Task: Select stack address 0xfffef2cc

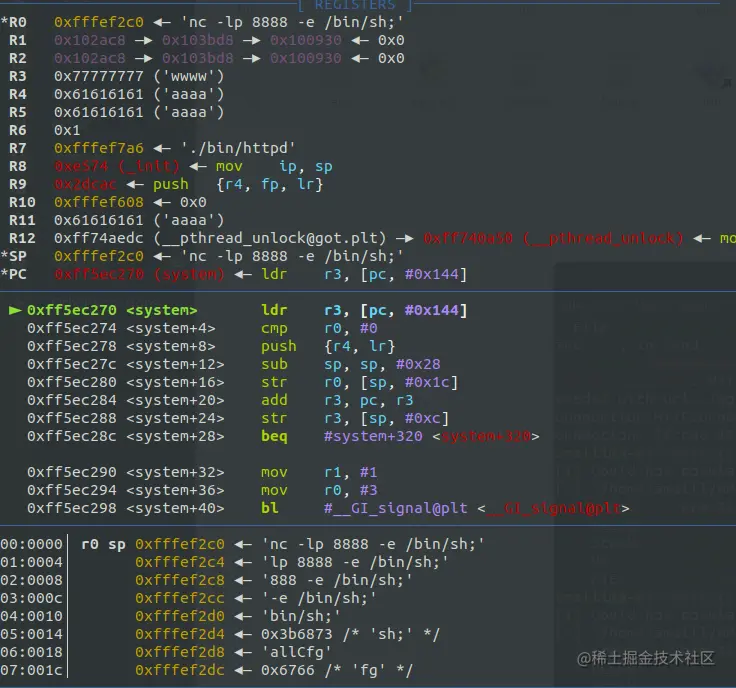Action: click(180, 598)
